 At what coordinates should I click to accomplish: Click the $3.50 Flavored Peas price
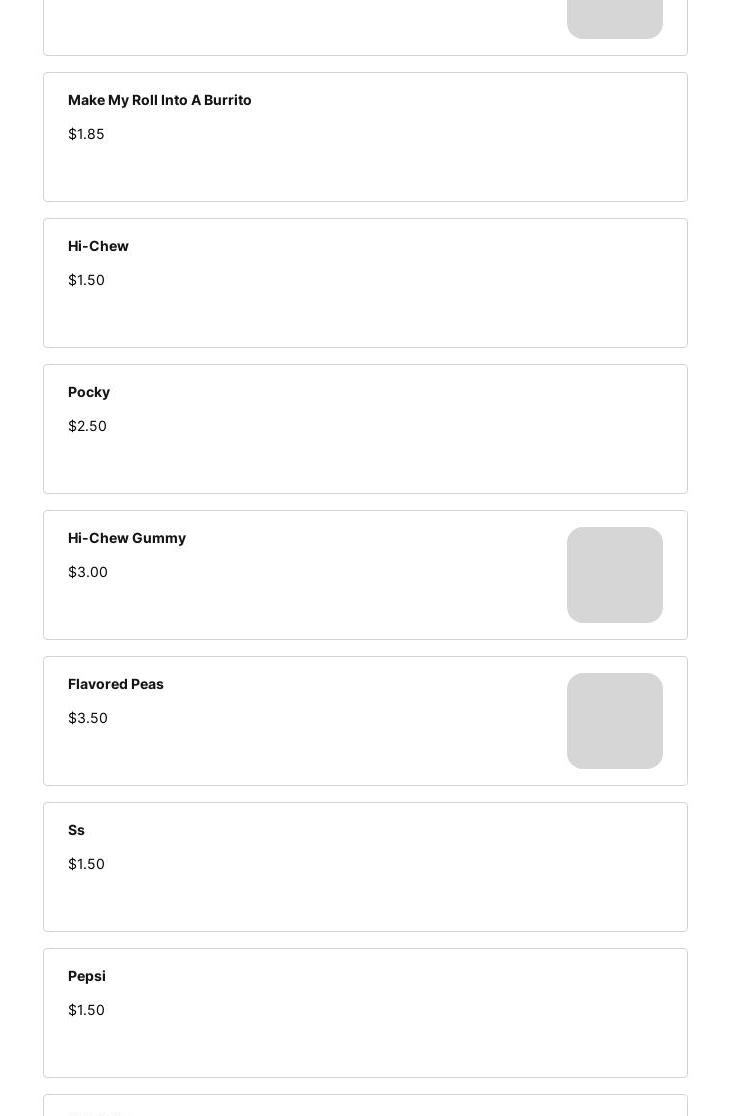88,718
